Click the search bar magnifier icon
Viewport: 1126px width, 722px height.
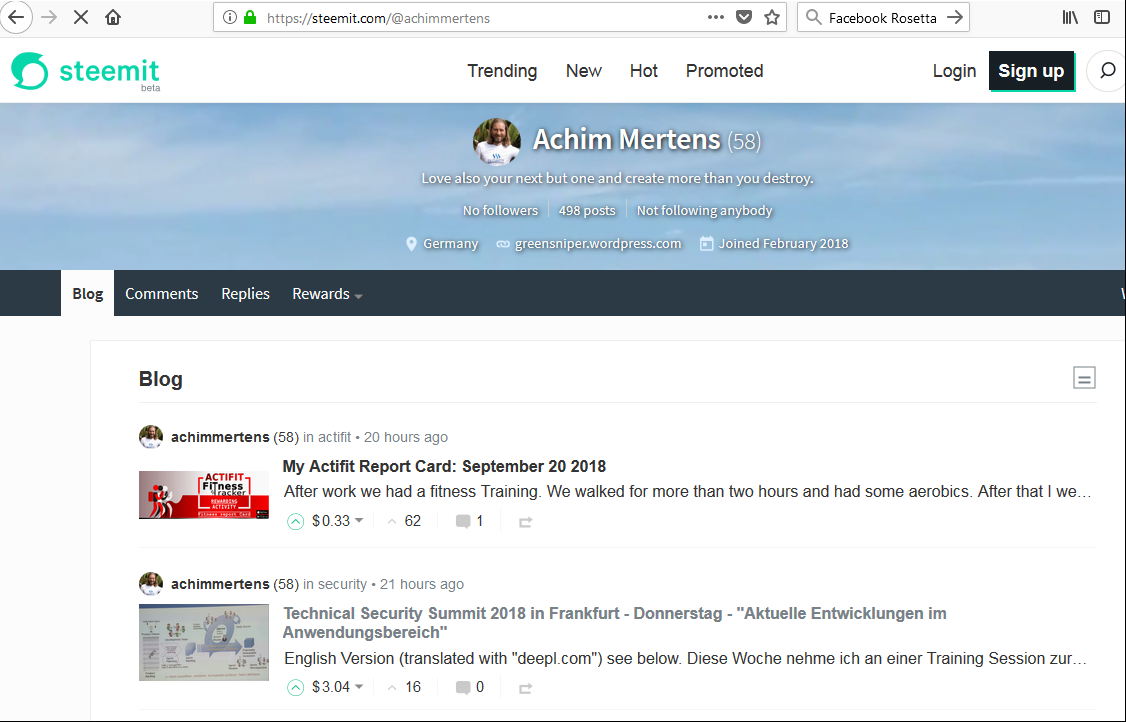(x=814, y=17)
